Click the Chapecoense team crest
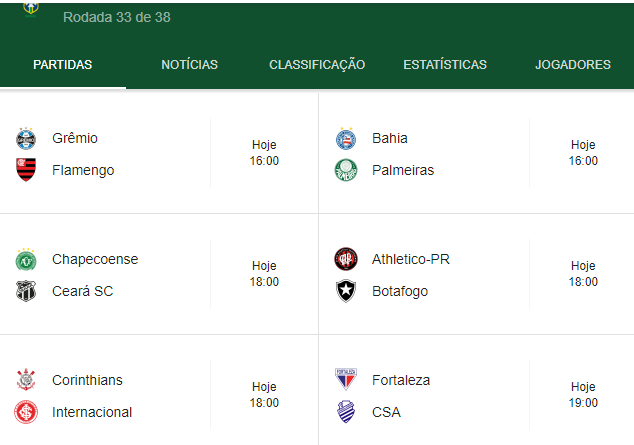Image resolution: width=634 pixels, height=445 pixels. tap(26, 259)
